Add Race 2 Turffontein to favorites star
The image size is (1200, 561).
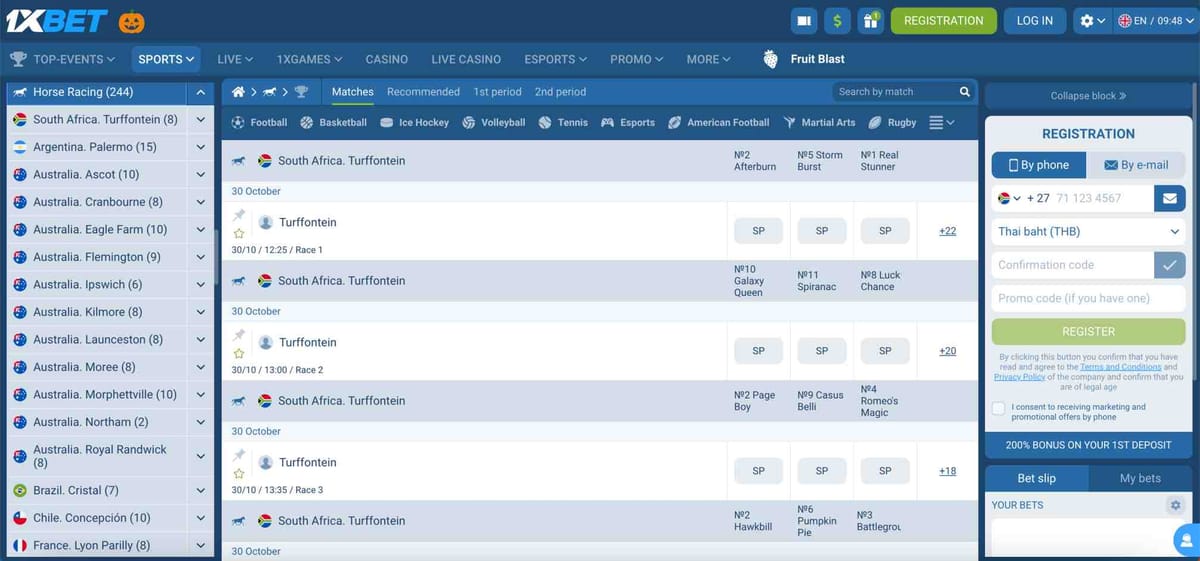click(x=239, y=354)
